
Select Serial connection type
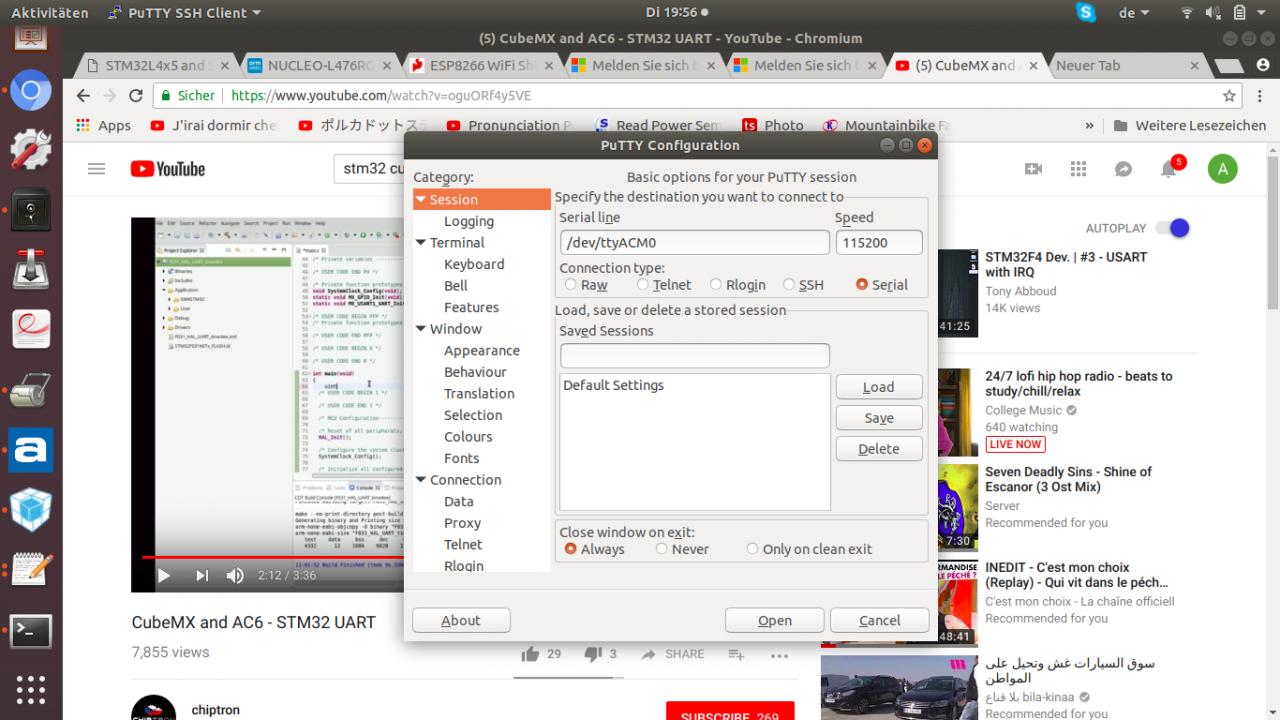[x=862, y=285]
